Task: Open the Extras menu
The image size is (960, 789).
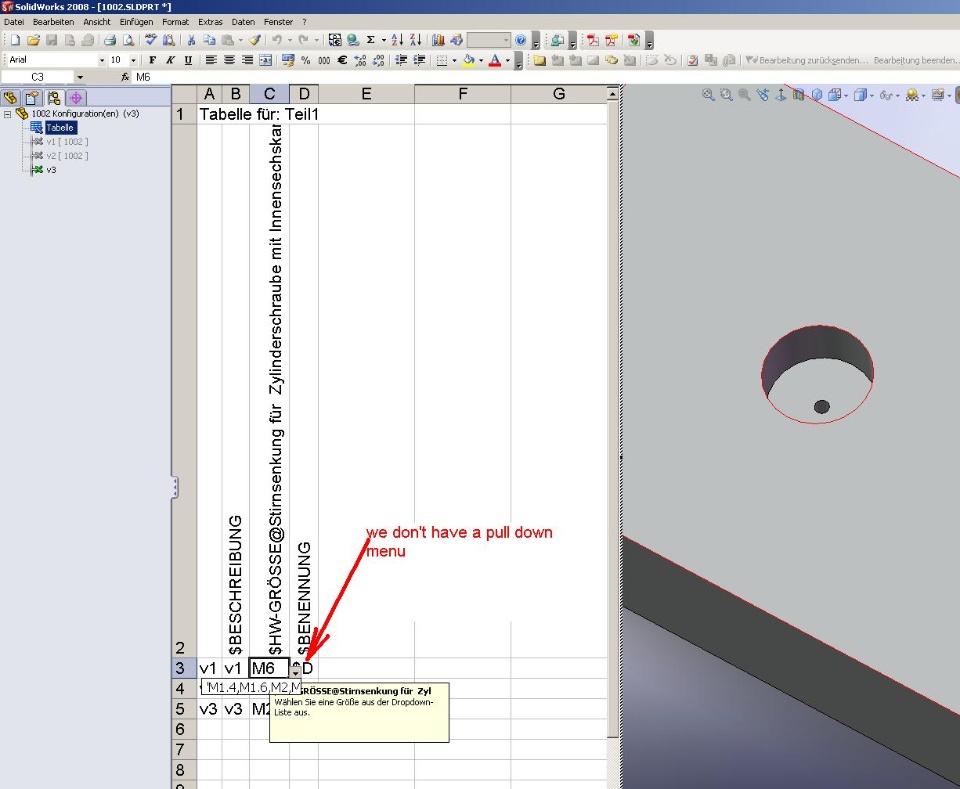Action: [x=210, y=22]
